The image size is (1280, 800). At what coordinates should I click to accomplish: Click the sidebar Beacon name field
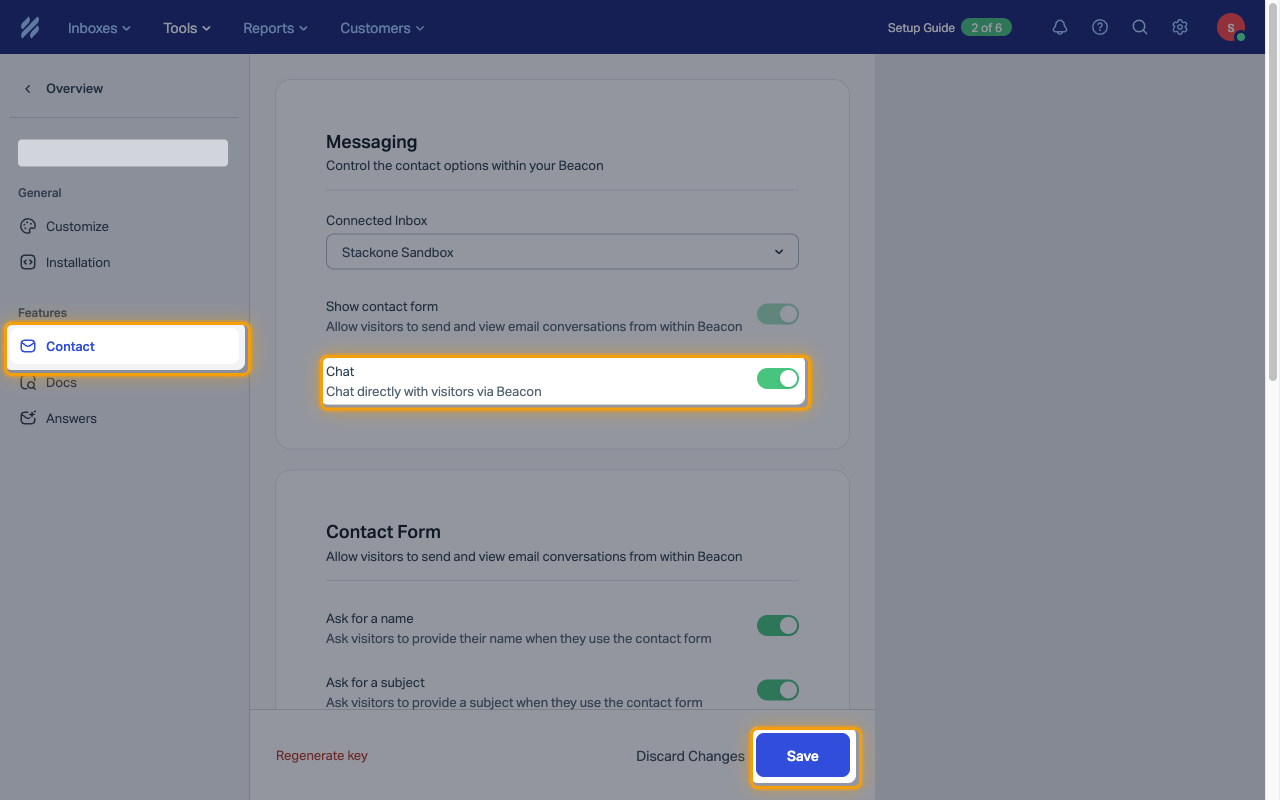pyautogui.click(x=123, y=153)
